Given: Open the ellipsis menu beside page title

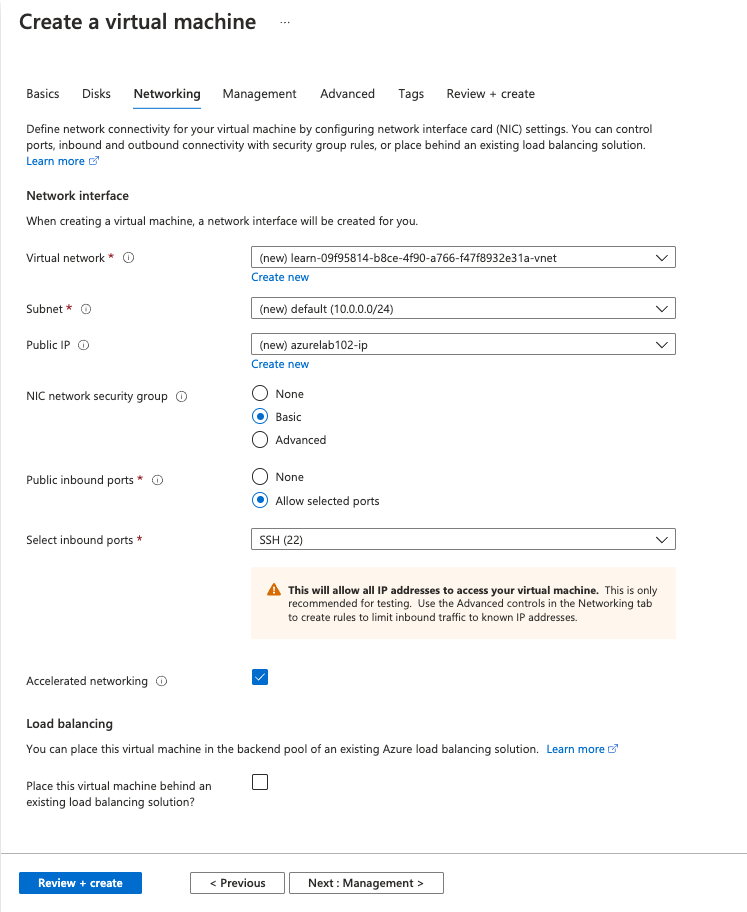Looking at the screenshot, I should [285, 22].
